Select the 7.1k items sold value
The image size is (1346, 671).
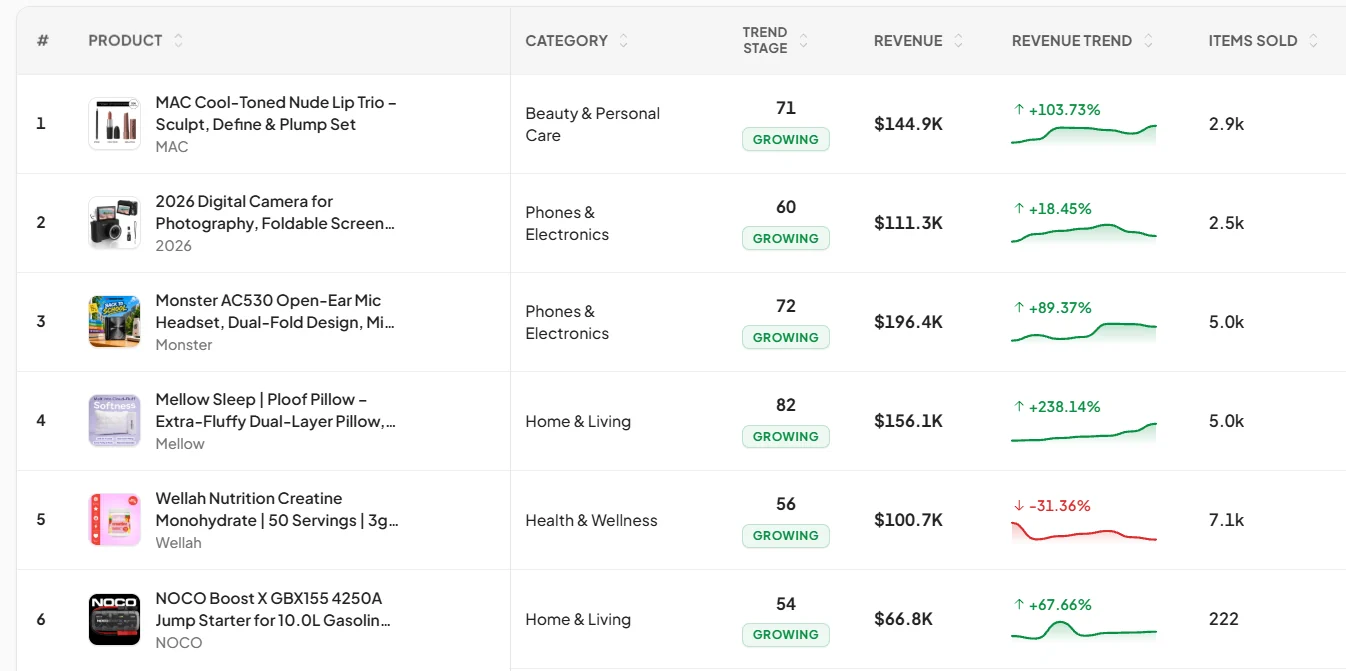[x=1226, y=520]
